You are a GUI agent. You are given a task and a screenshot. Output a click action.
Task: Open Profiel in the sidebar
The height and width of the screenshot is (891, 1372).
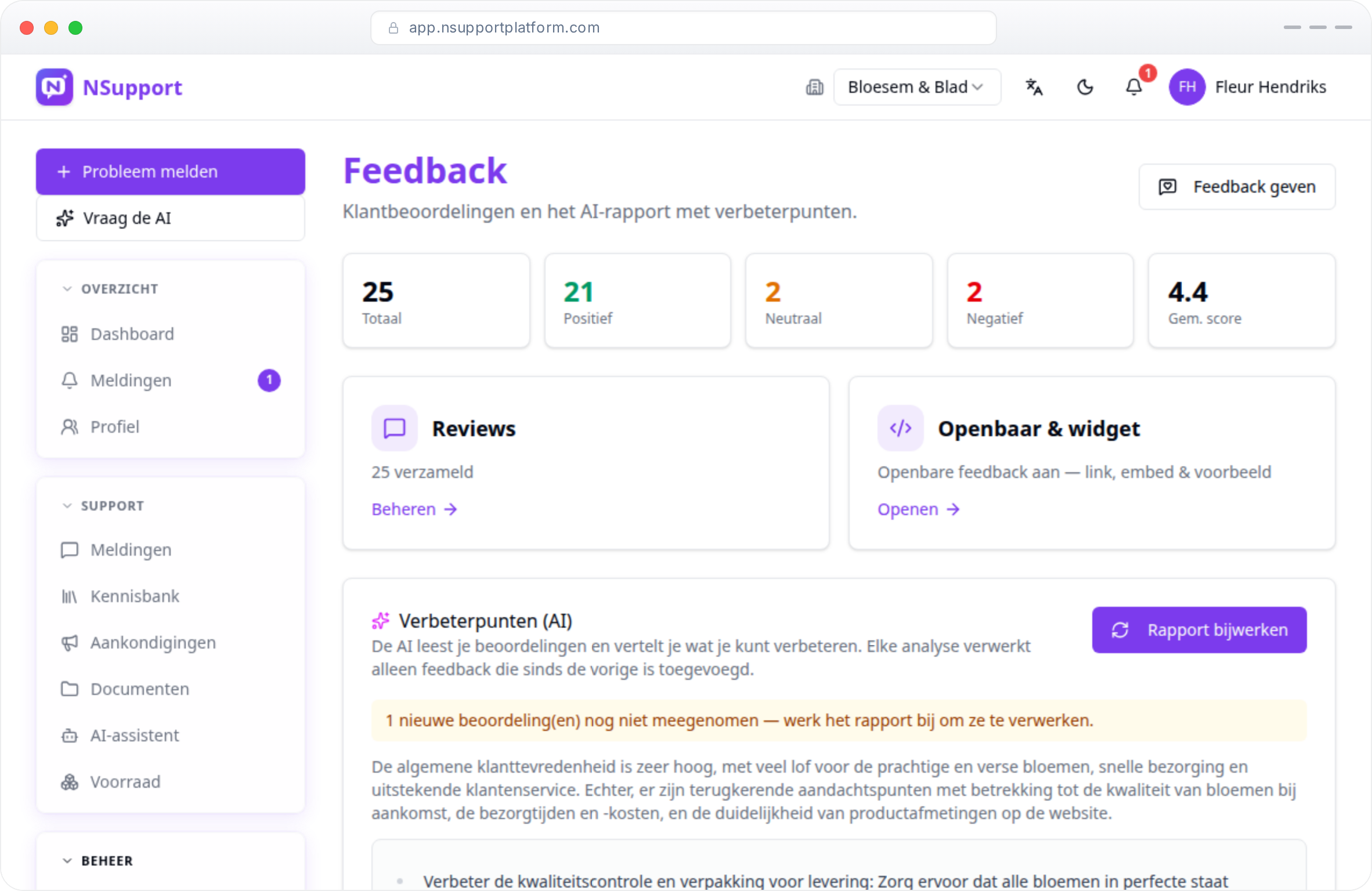(171, 427)
